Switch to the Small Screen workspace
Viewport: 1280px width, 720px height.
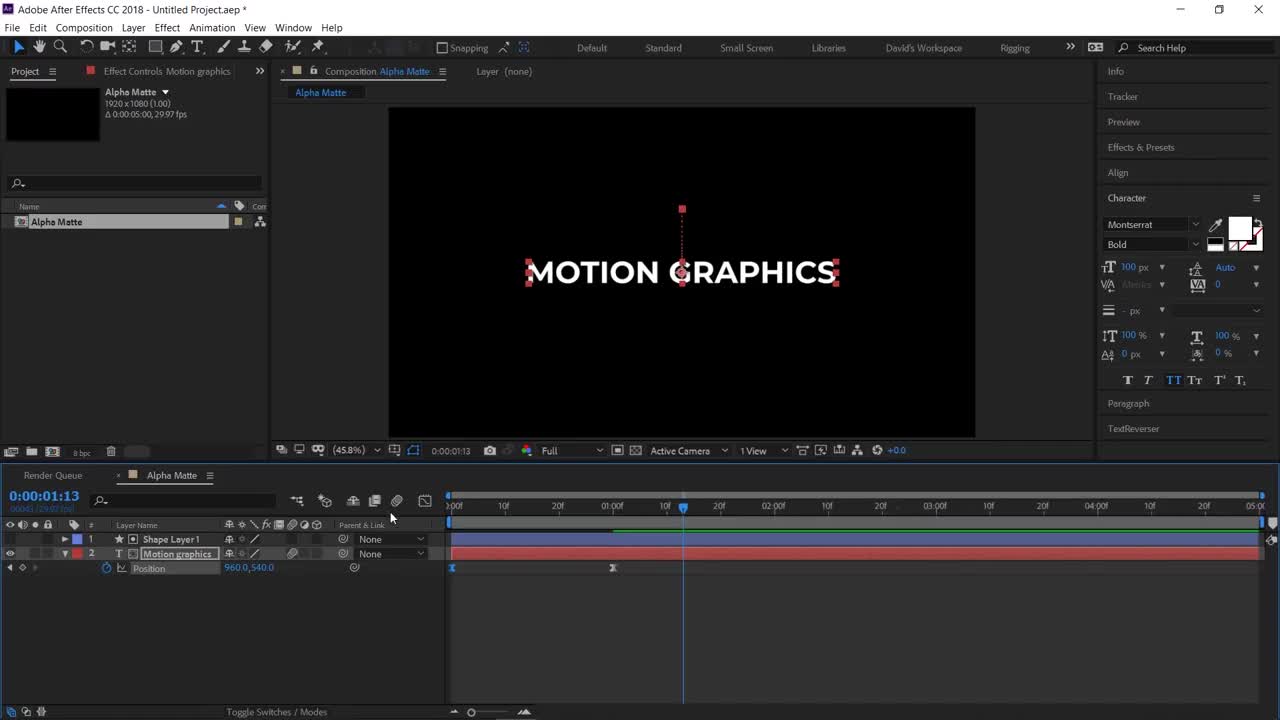point(746,48)
